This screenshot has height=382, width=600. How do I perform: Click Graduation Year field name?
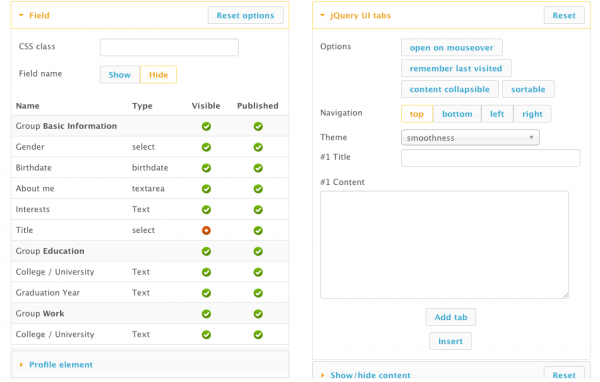click(48, 293)
